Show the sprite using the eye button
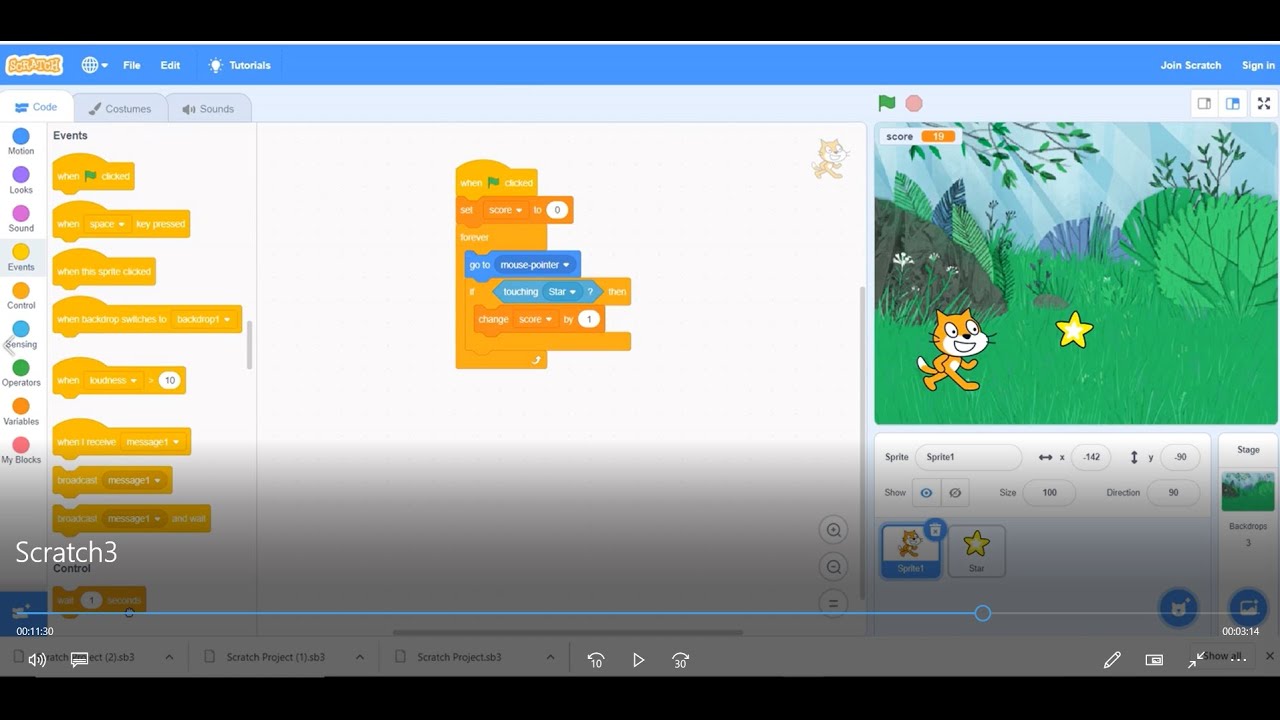The image size is (1280, 720). click(x=926, y=493)
